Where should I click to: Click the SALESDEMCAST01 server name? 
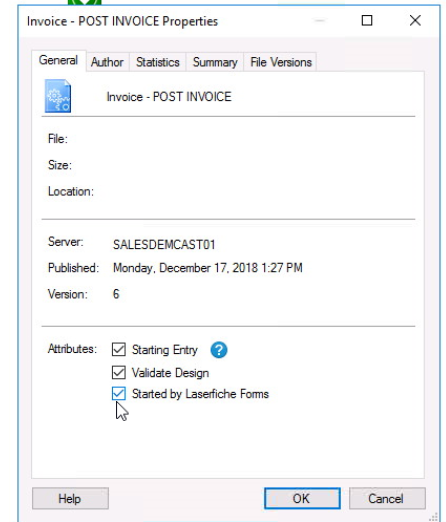[164, 244]
